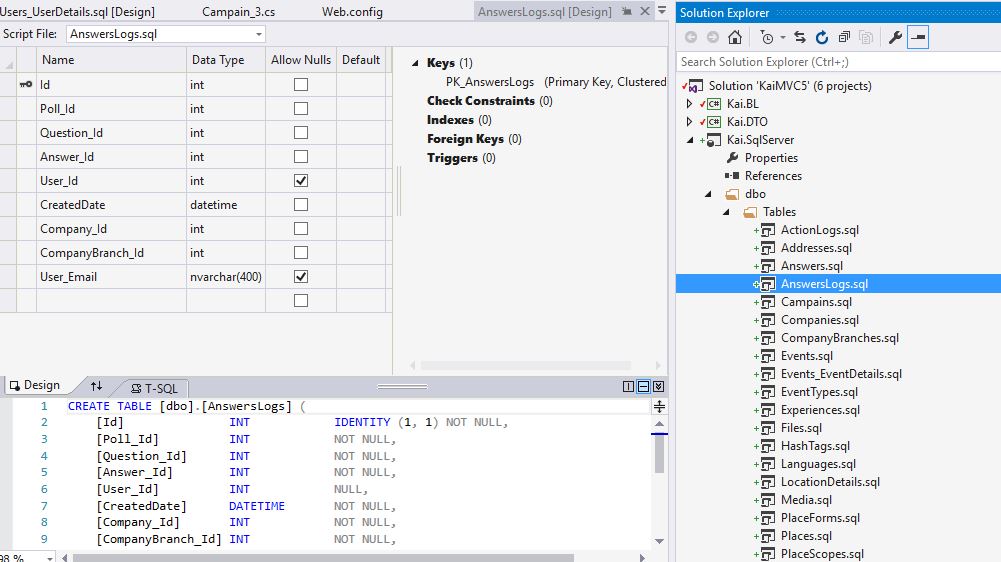This screenshot has height=562, width=1001.
Task: Click the Refresh icon in Solution Explorer
Action: [x=822, y=38]
